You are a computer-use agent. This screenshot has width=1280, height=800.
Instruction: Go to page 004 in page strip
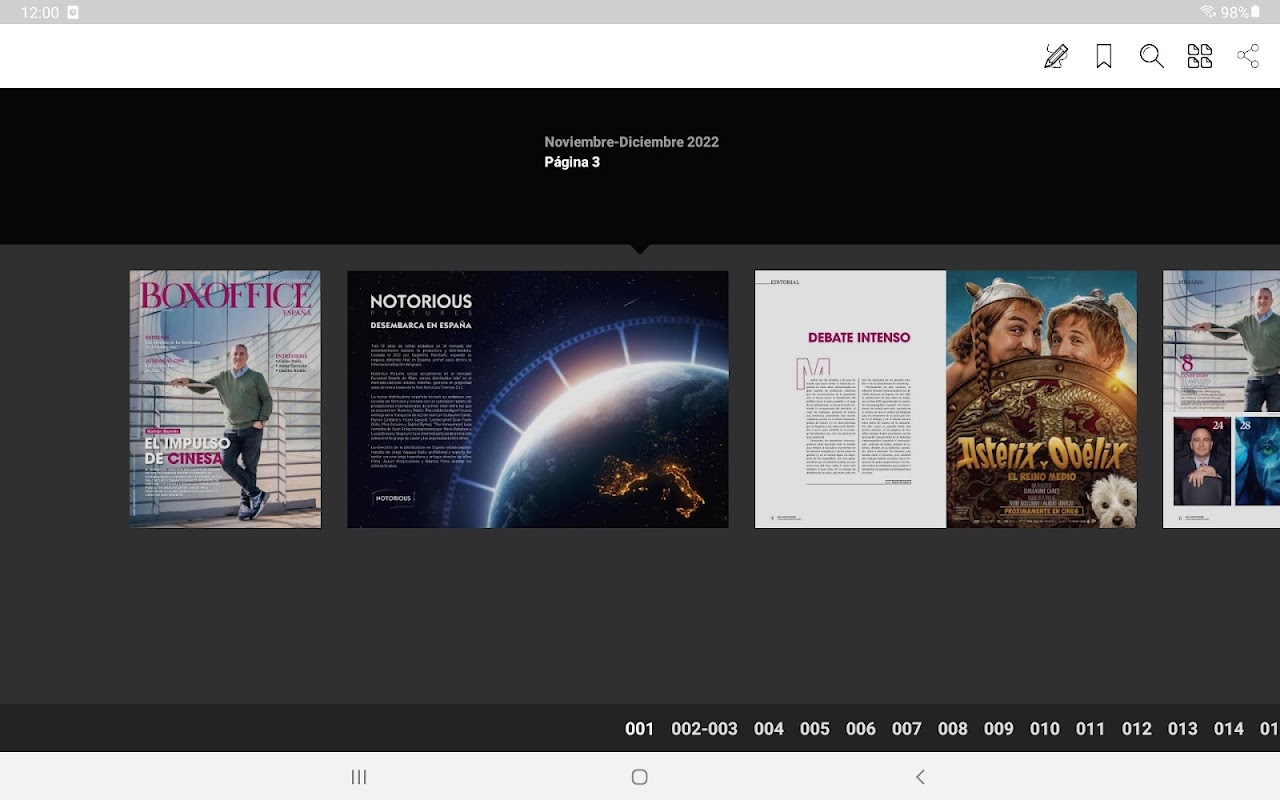click(x=768, y=729)
